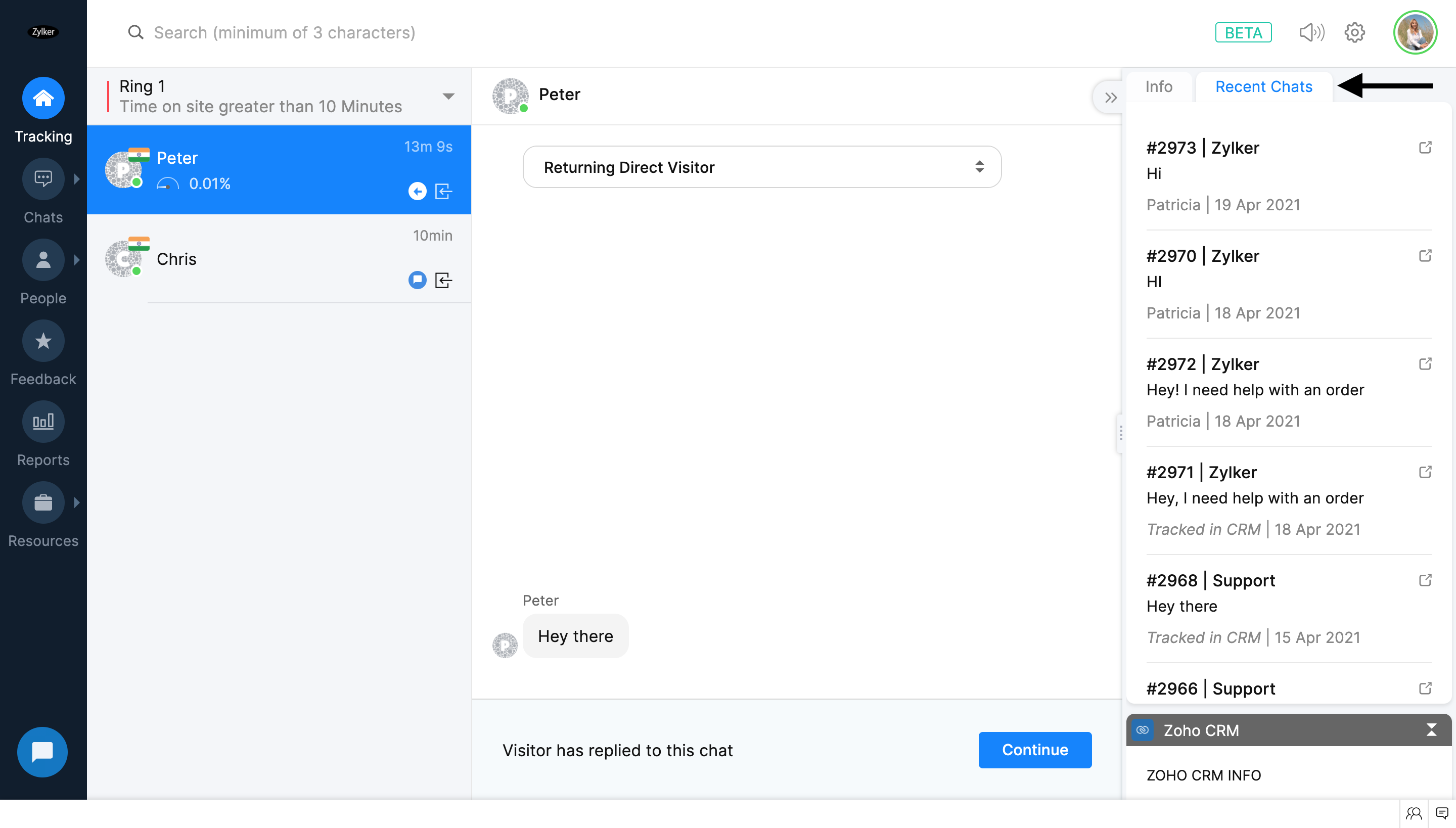Click 'Hey! I need help with an order' text

coord(1255,390)
